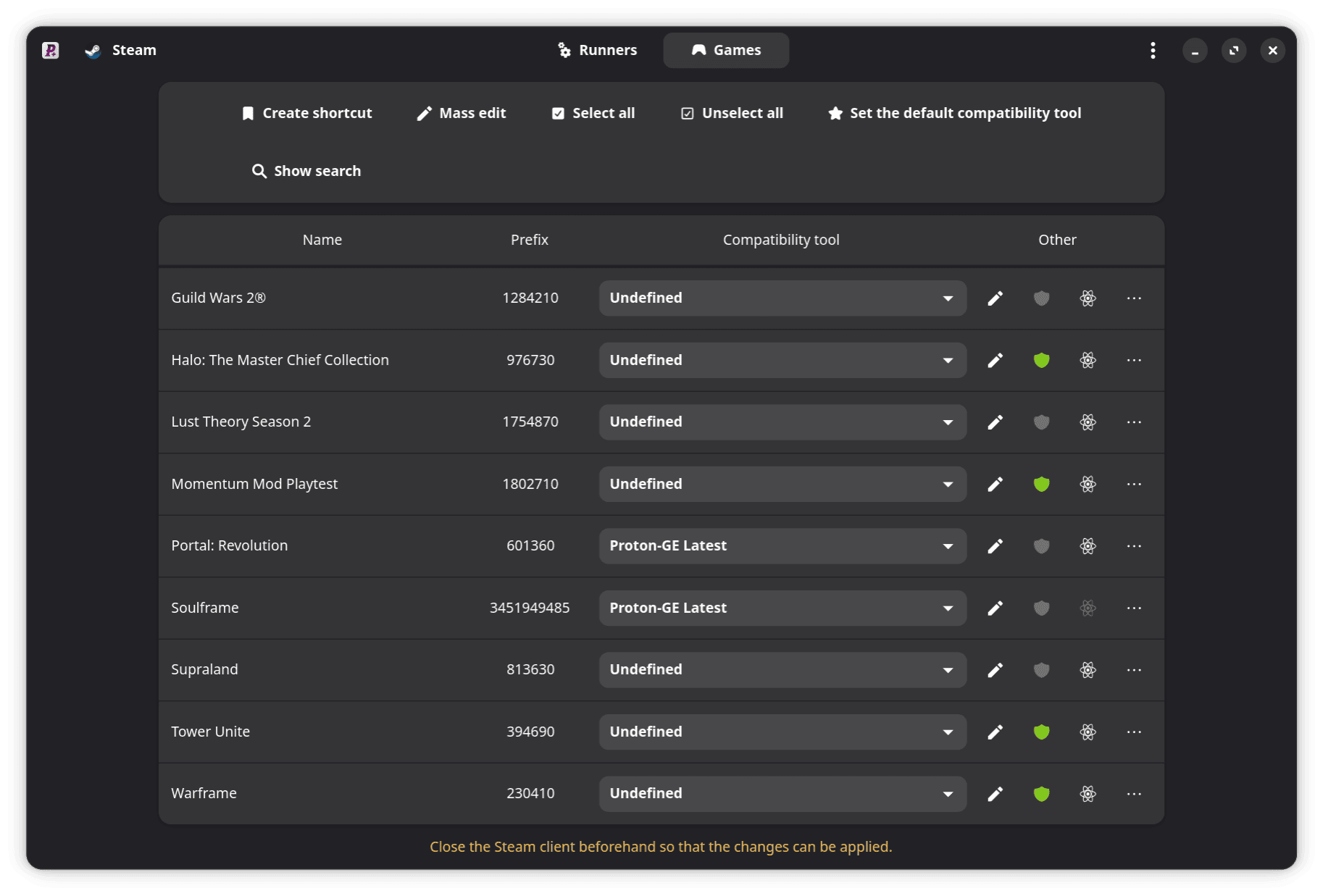This screenshot has height=896, width=1323.
Task: Open the vertical three-dot main menu in the title bar
Action: click(x=1153, y=50)
